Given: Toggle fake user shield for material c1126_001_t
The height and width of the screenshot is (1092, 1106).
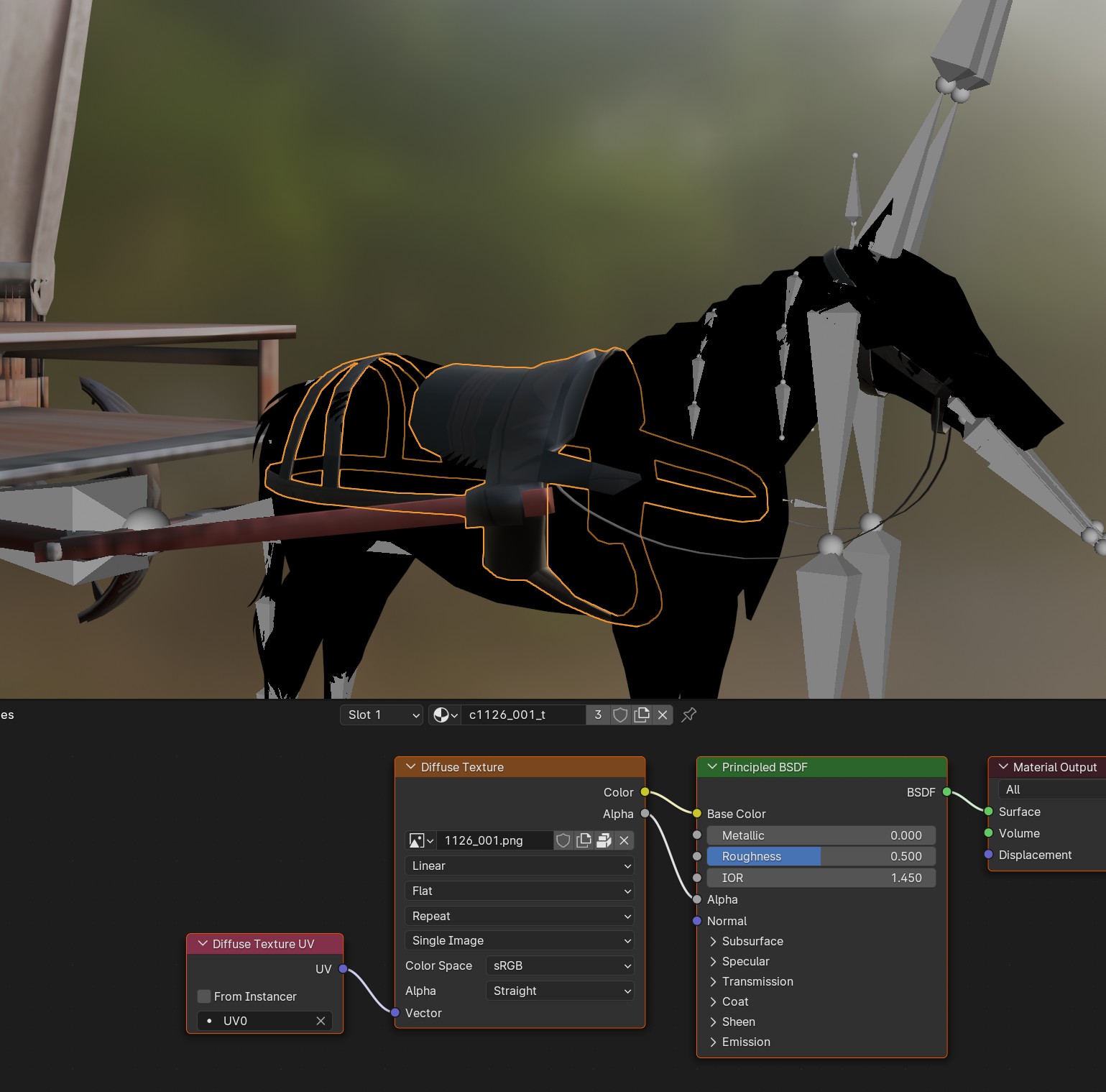Looking at the screenshot, I should click(x=620, y=715).
